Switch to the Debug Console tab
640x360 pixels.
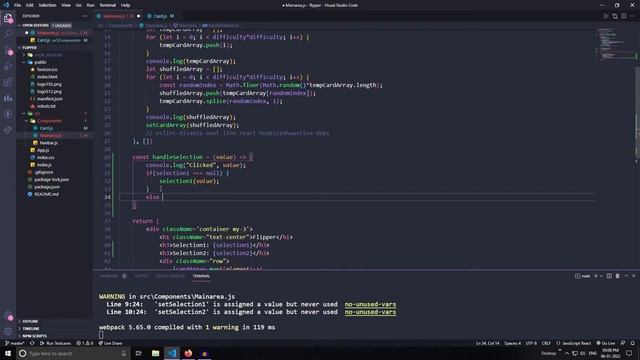[x=170, y=276]
